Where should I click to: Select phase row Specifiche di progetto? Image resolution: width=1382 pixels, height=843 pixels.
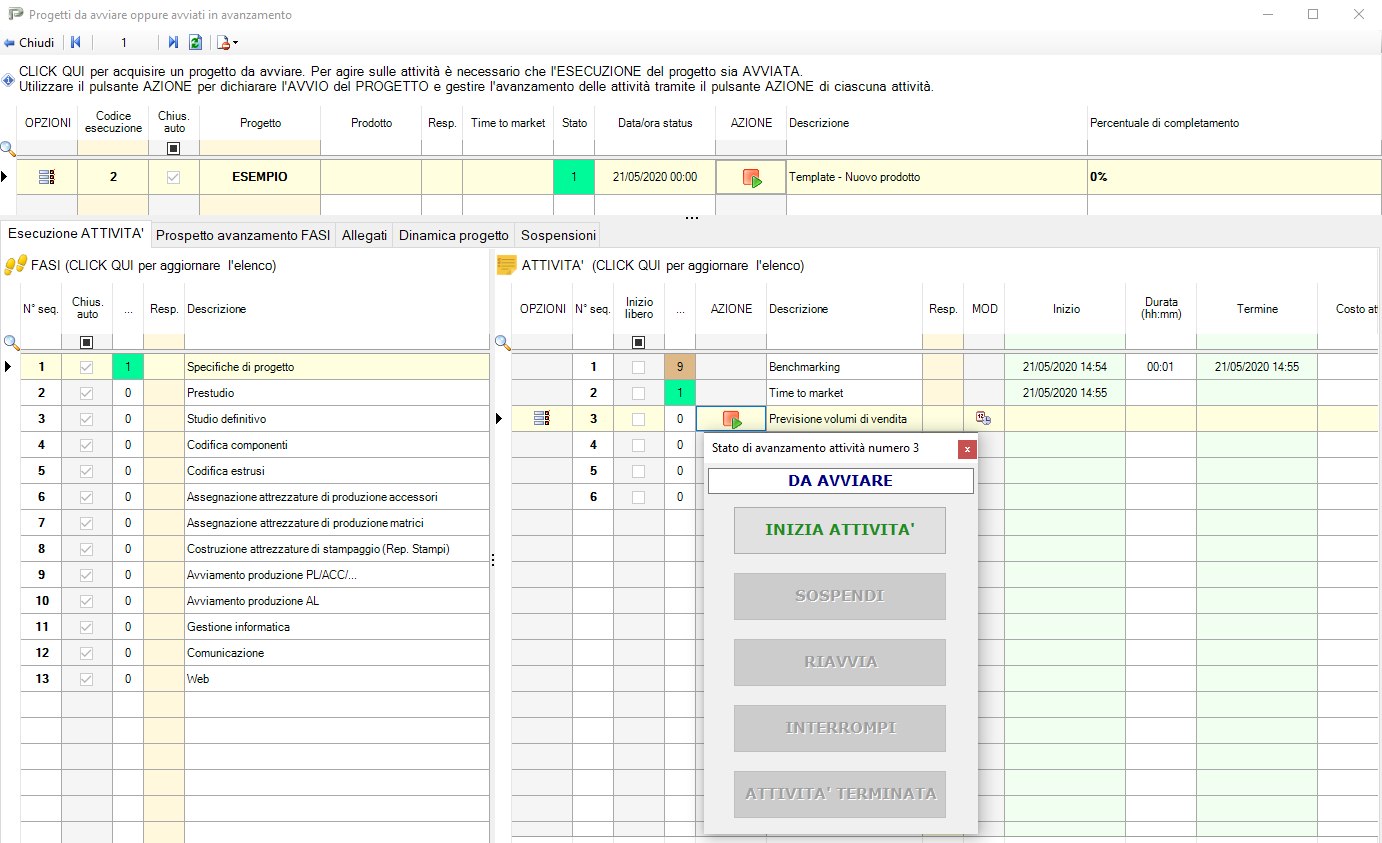255,367
